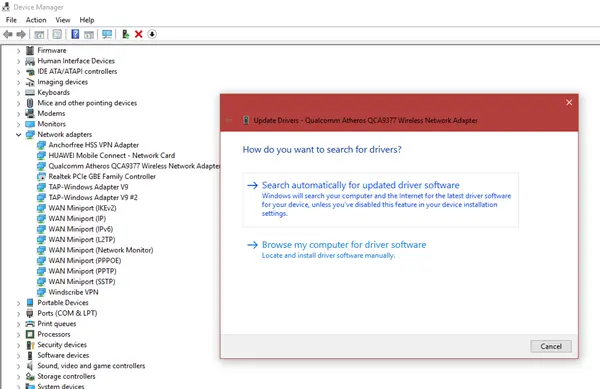
Task: Click the action pane toolbar icon next to Help
Action: point(89,35)
